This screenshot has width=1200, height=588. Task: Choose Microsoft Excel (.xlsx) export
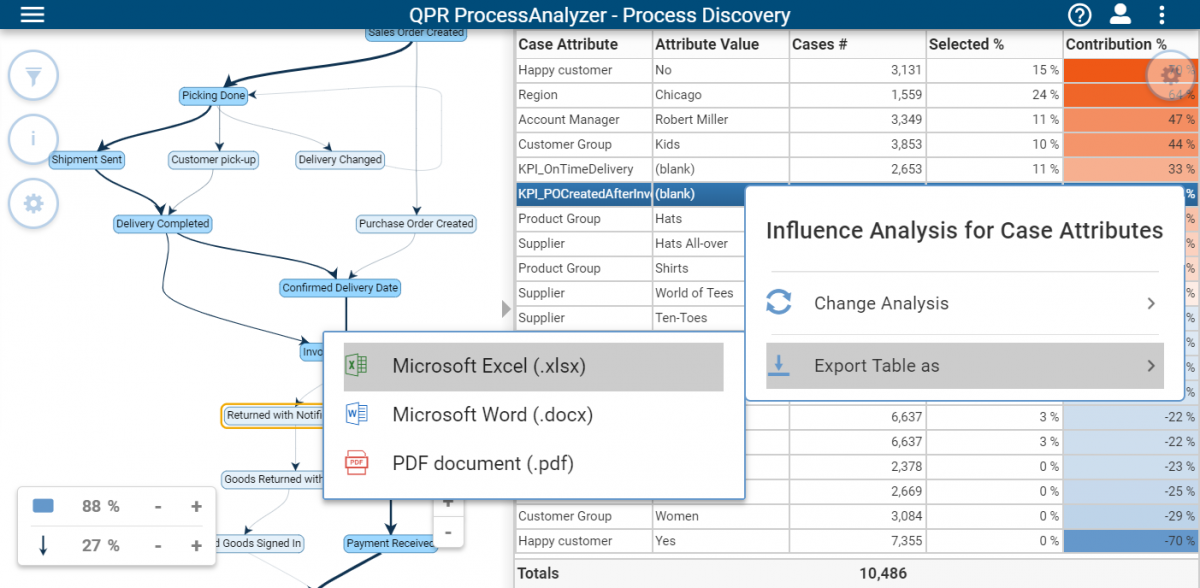click(533, 366)
